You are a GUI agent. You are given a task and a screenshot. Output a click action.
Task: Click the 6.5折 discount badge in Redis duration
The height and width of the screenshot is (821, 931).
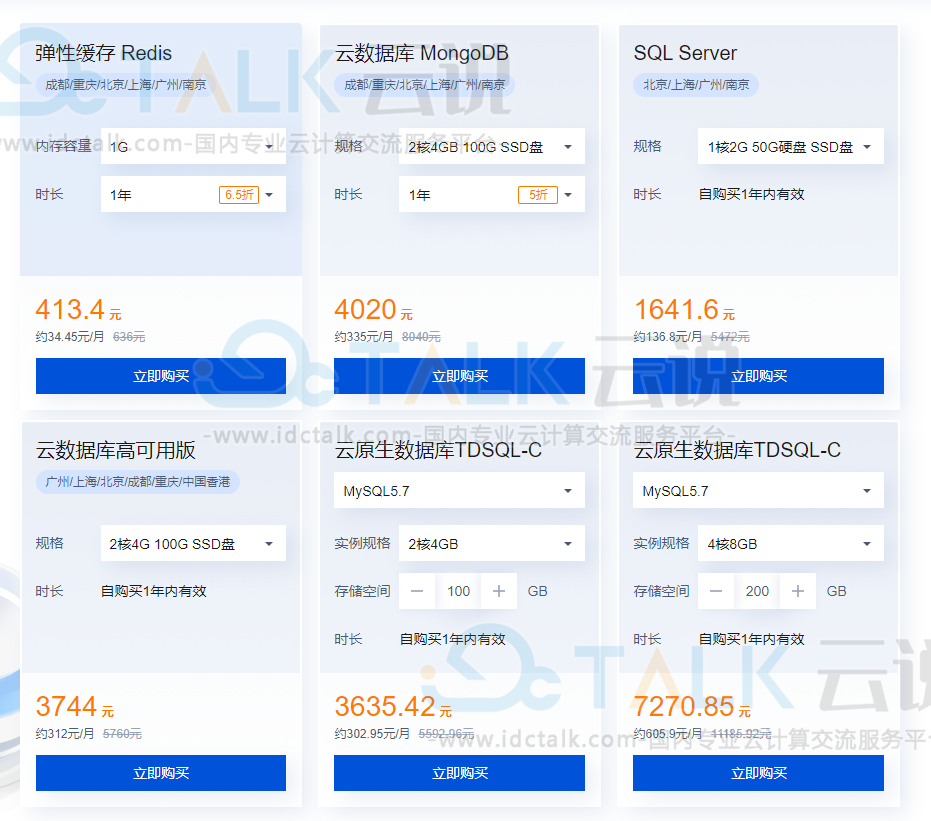click(239, 195)
